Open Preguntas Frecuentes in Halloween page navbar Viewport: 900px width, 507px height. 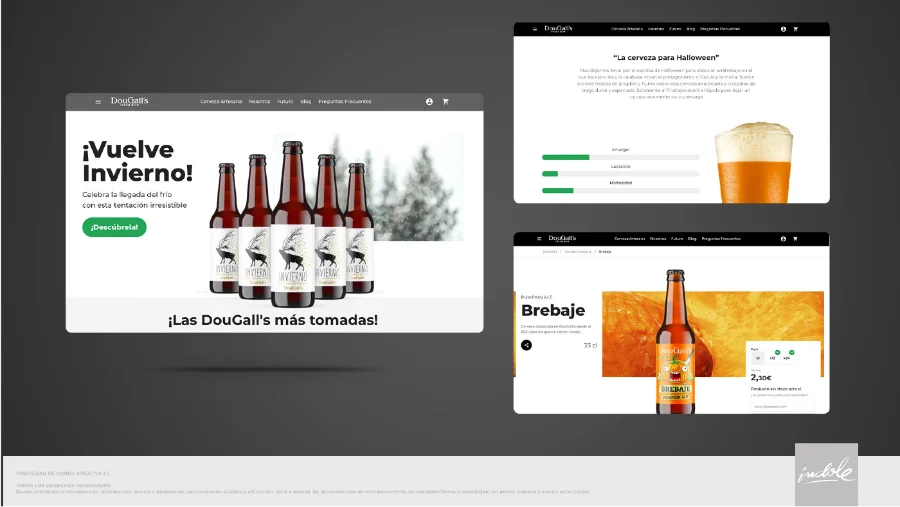(720, 29)
